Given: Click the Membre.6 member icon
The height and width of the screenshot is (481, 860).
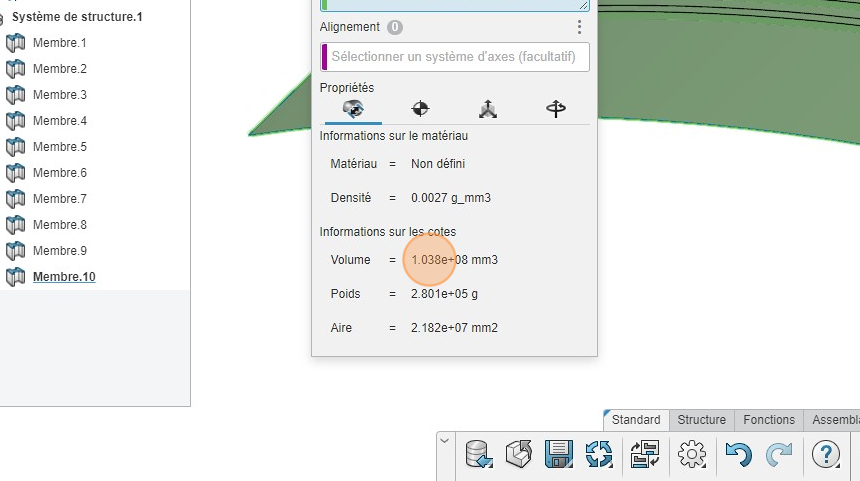Looking at the screenshot, I should point(15,173).
